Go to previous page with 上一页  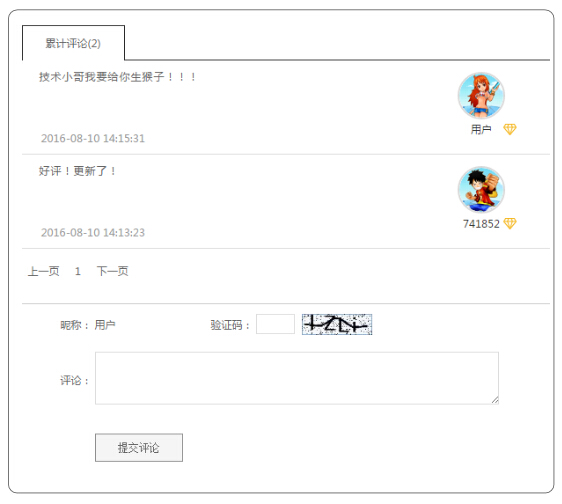coord(43,271)
